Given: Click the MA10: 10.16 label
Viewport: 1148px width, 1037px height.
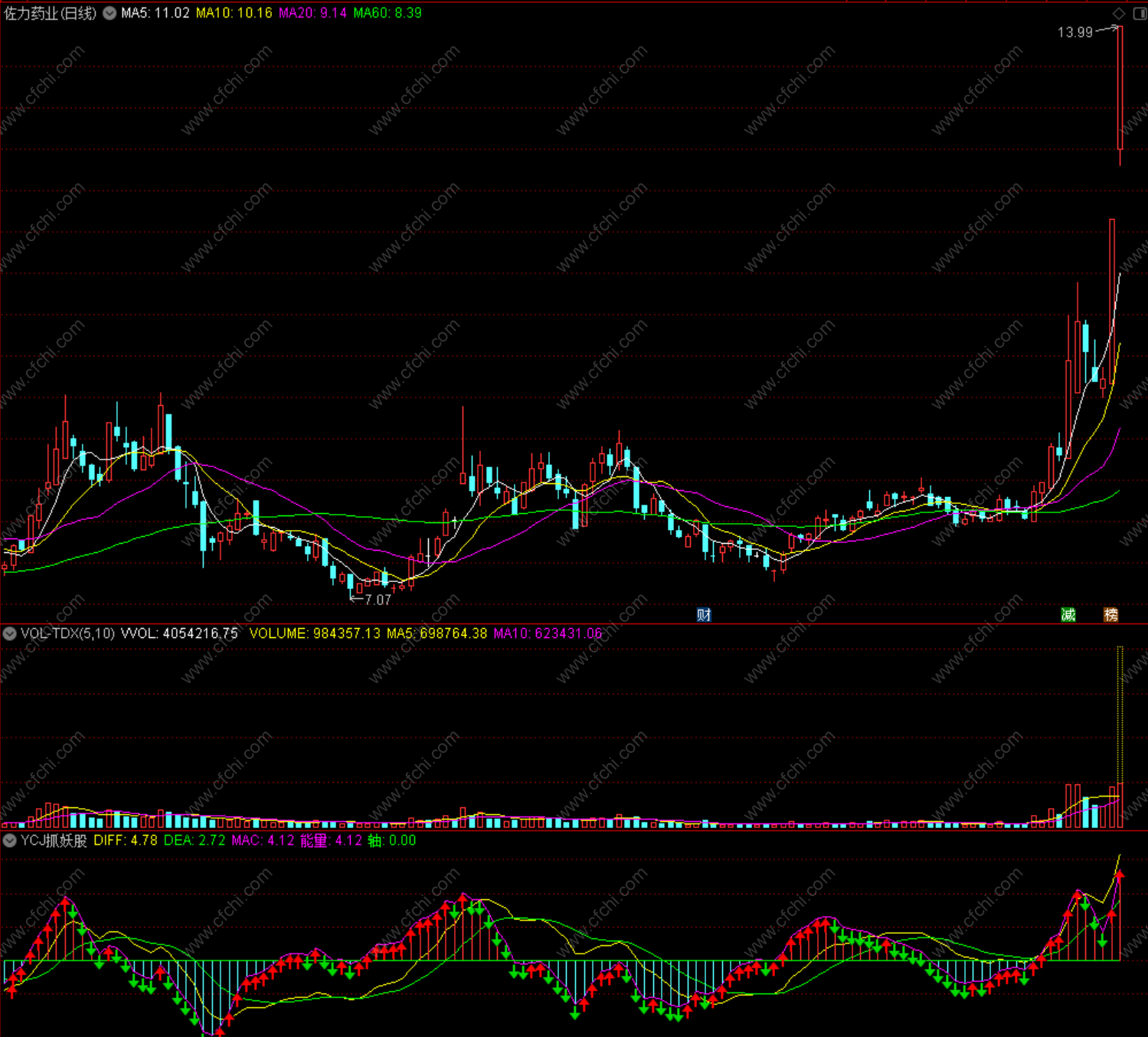Looking at the screenshot, I should point(234,13).
